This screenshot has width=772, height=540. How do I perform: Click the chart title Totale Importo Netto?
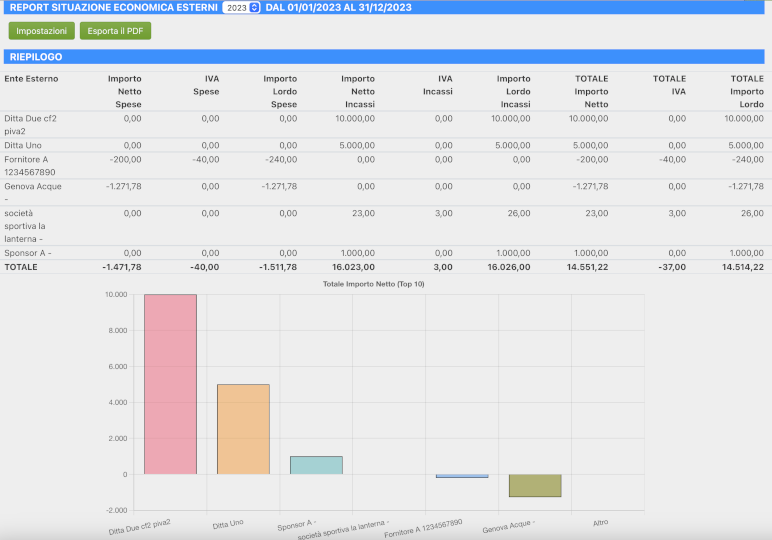click(374, 285)
